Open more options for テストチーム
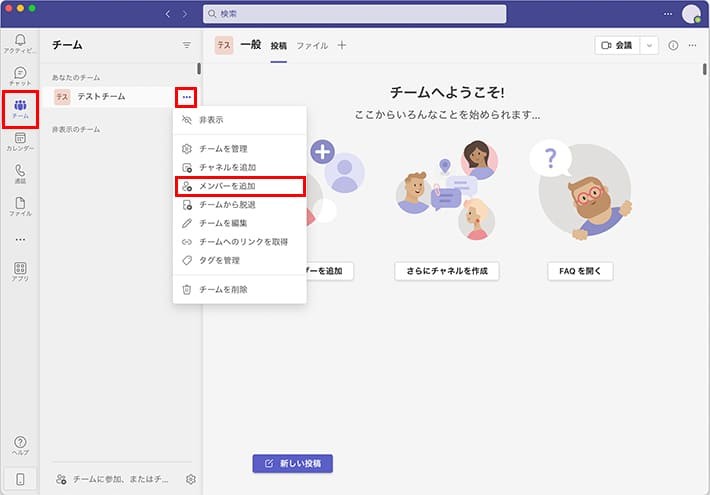 [187, 97]
